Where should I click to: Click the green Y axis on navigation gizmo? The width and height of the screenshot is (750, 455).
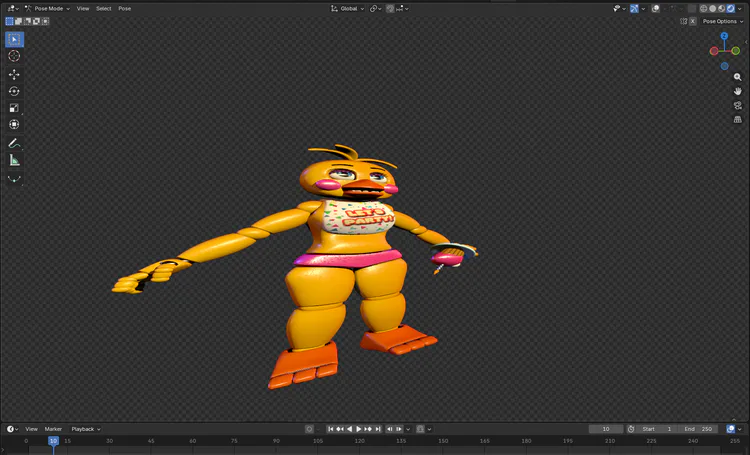(736, 51)
